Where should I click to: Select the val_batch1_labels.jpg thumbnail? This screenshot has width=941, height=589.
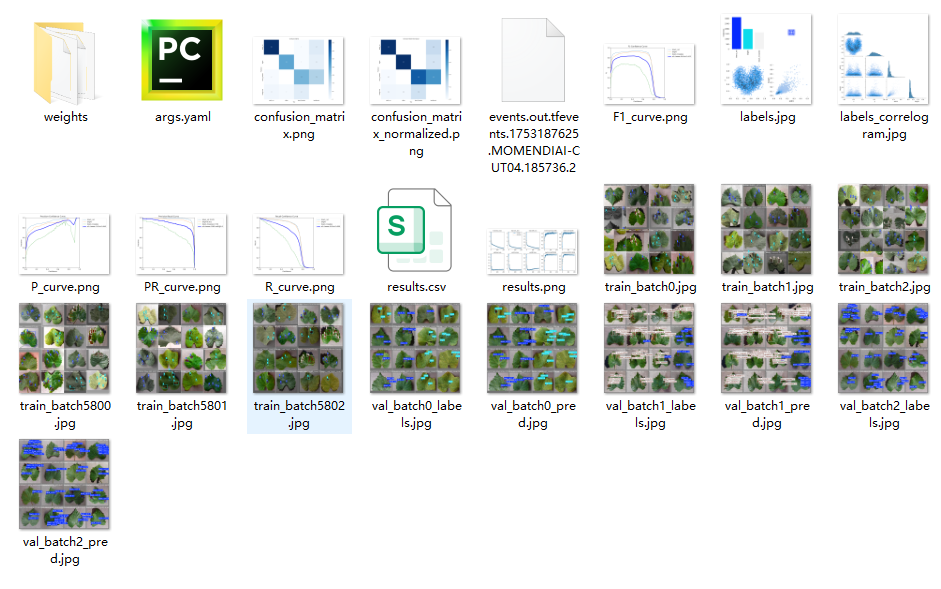(x=649, y=348)
